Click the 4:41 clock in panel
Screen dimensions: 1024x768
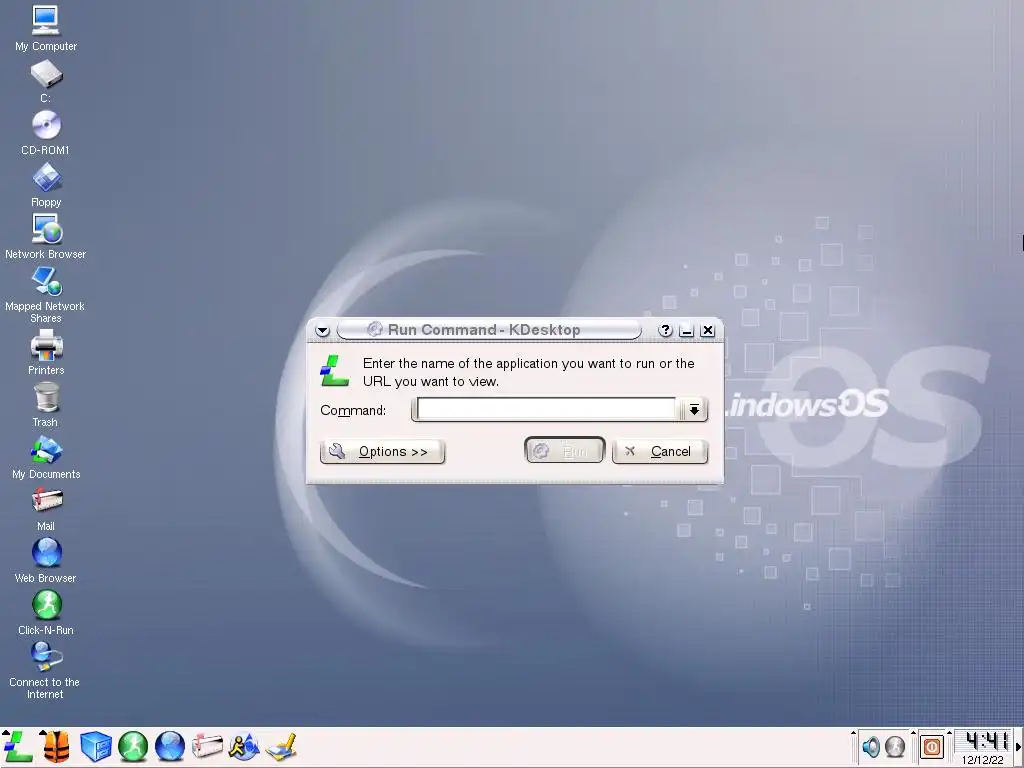click(x=984, y=741)
